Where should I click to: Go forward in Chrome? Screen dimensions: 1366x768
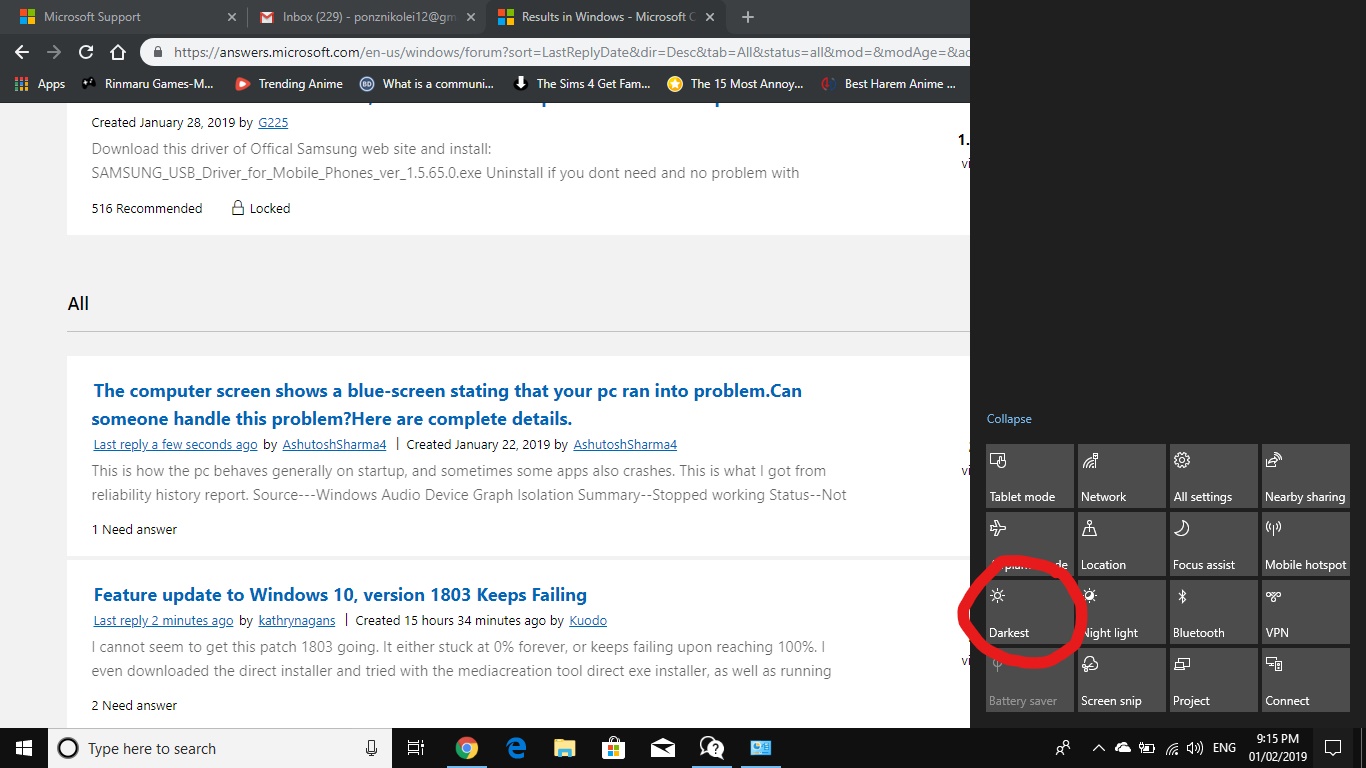click(54, 52)
